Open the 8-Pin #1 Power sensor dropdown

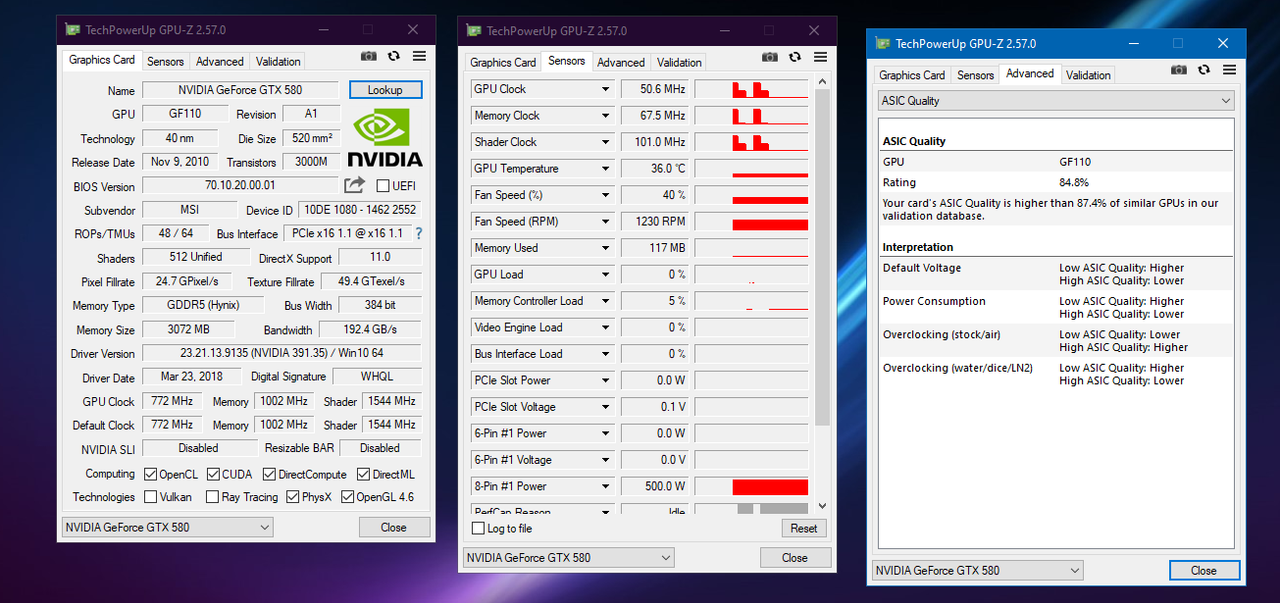click(x=605, y=486)
